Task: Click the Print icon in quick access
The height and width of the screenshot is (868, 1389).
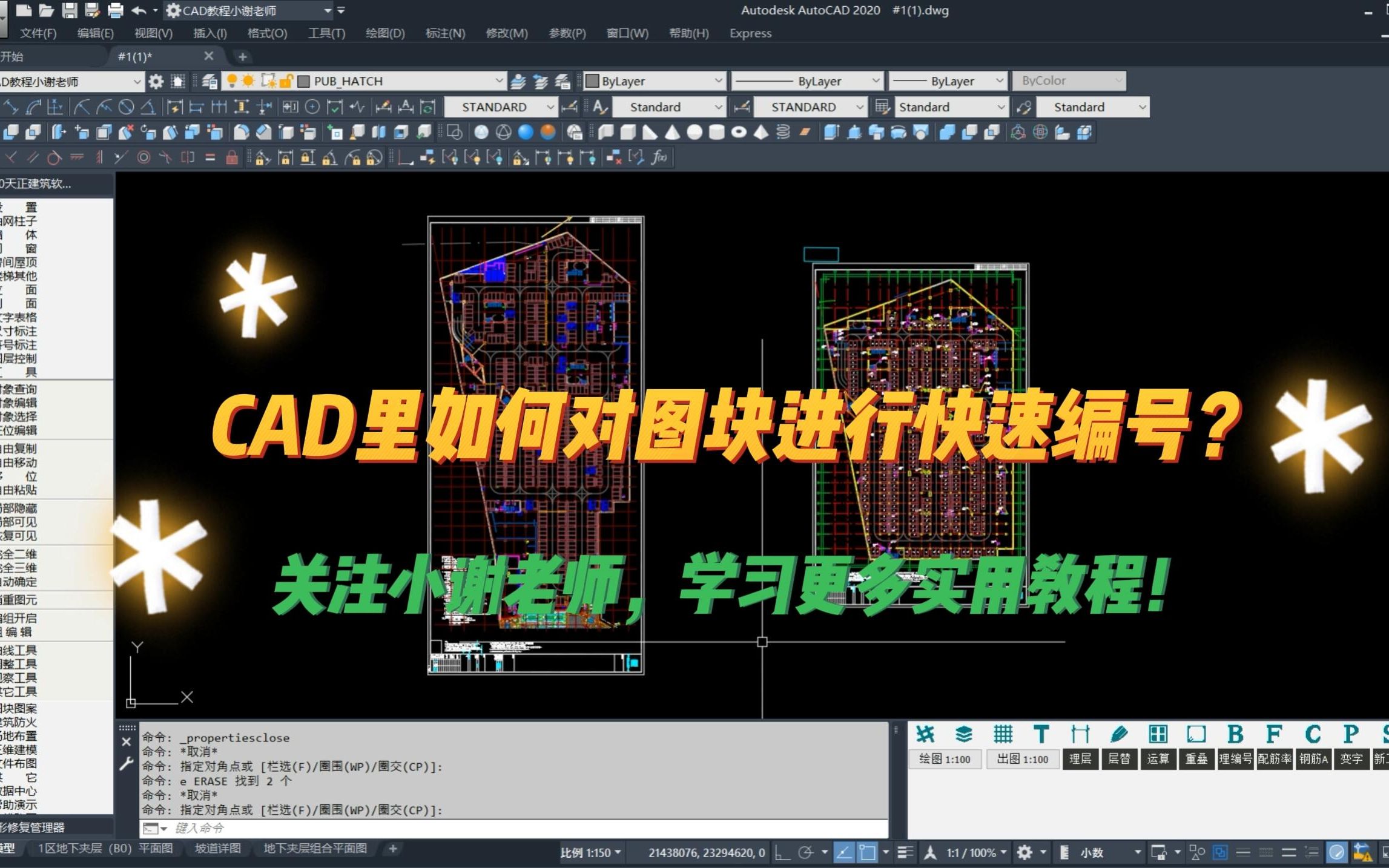Action: point(115,10)
